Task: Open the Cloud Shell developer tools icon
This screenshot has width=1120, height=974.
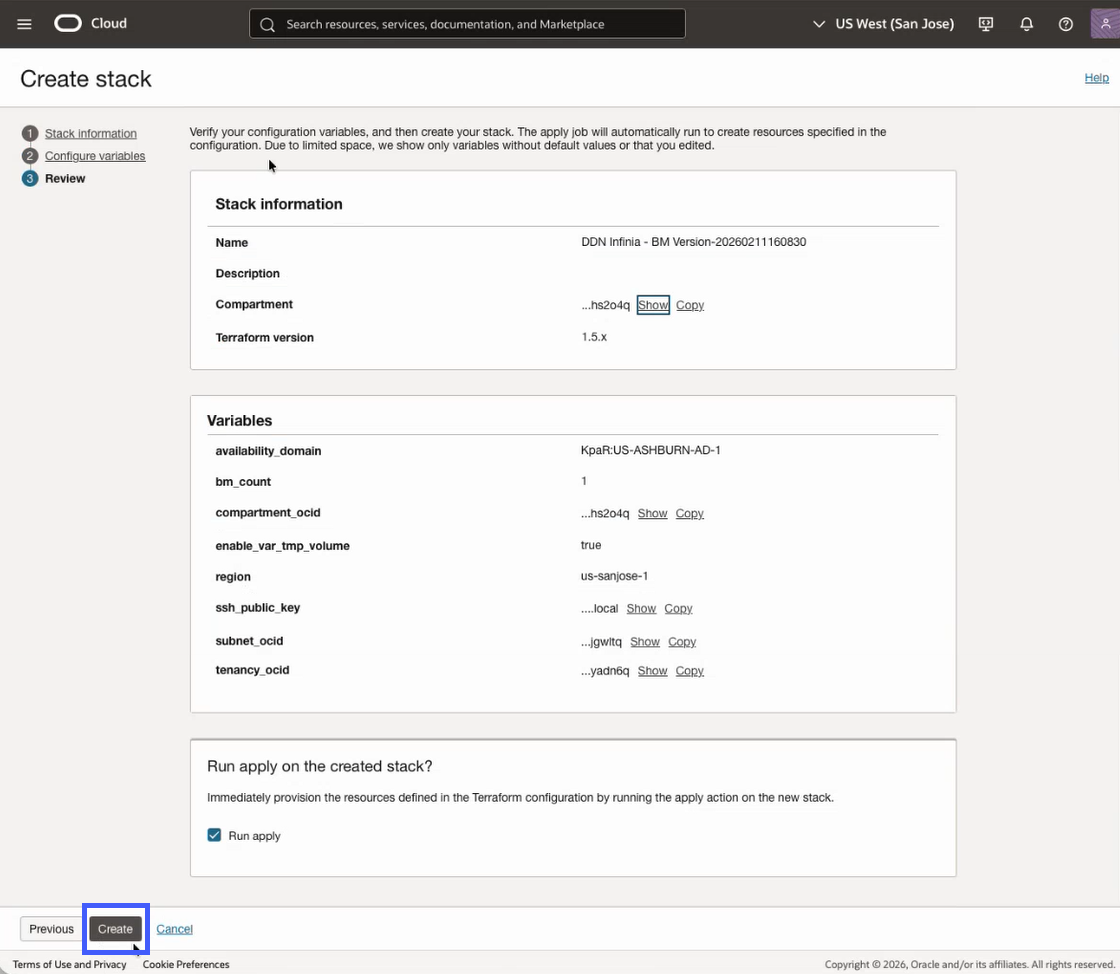Action: 985,23
